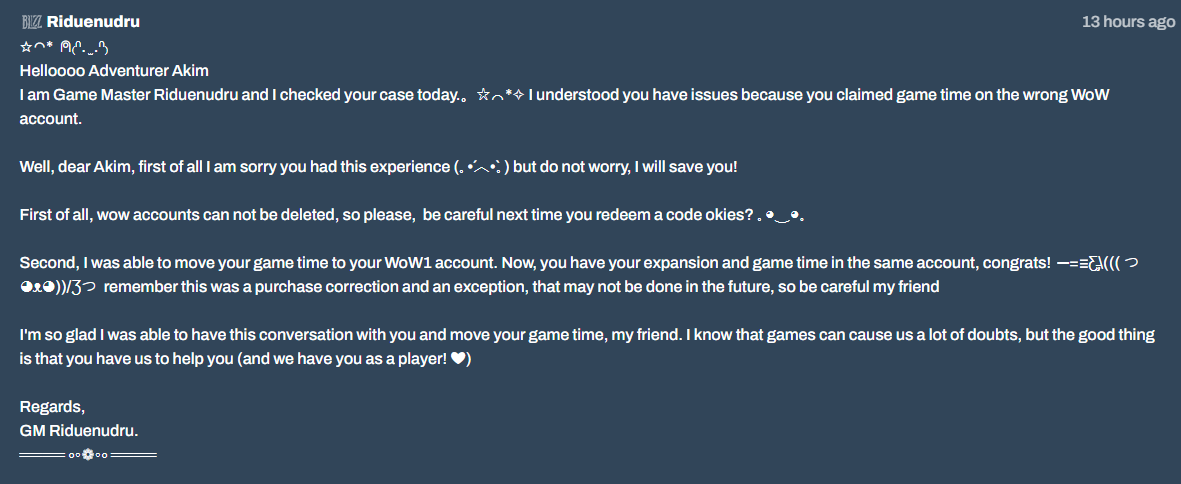The width and height of the screenshot is (1181, 484).
Task: Click the "13 hours ago" post timestamp
Action: 1128,22
